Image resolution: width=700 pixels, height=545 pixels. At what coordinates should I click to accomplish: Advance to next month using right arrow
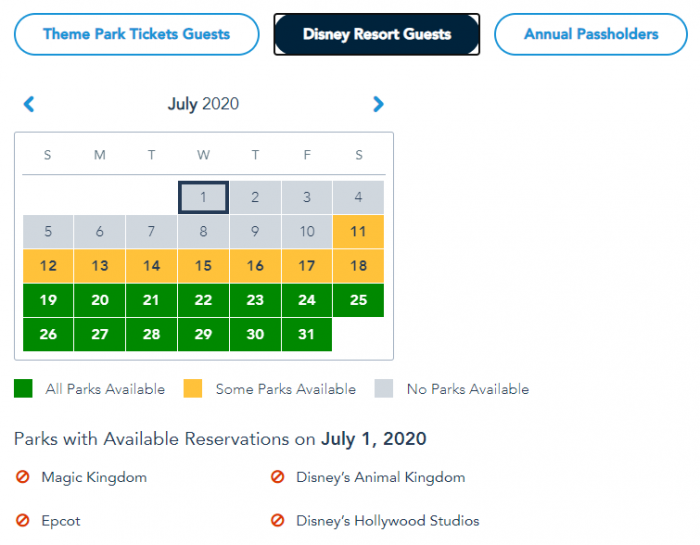click(x=378, y=104)
